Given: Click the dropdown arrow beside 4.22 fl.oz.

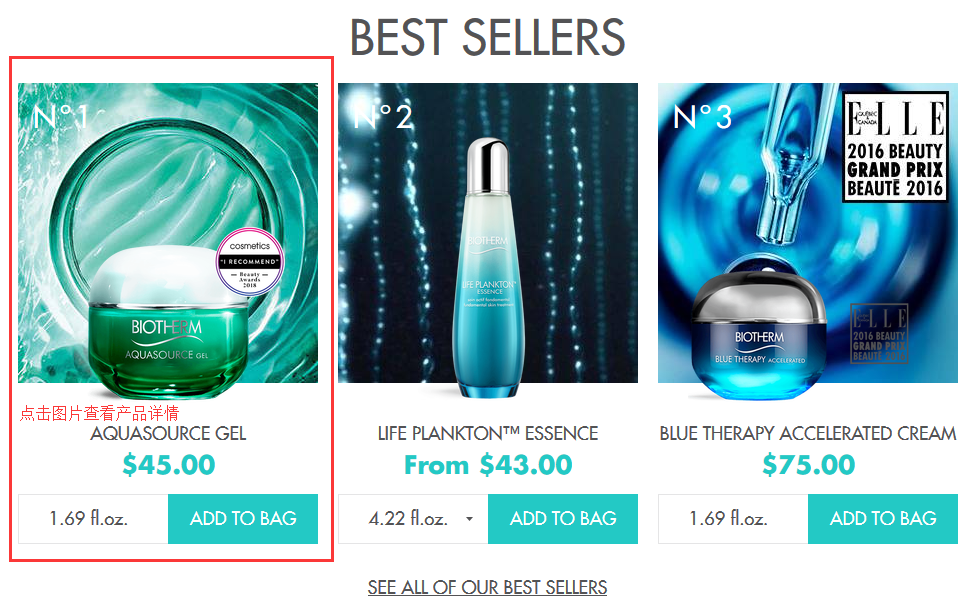Looking at the screenshot, I should (x=469, y=519).
